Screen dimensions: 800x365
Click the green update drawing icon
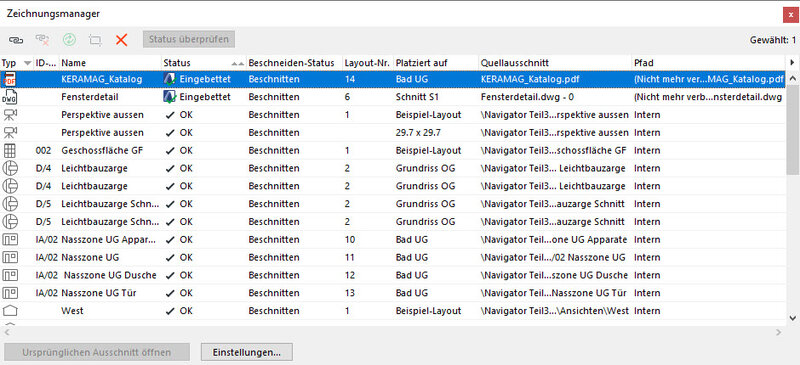coord(68,39)
